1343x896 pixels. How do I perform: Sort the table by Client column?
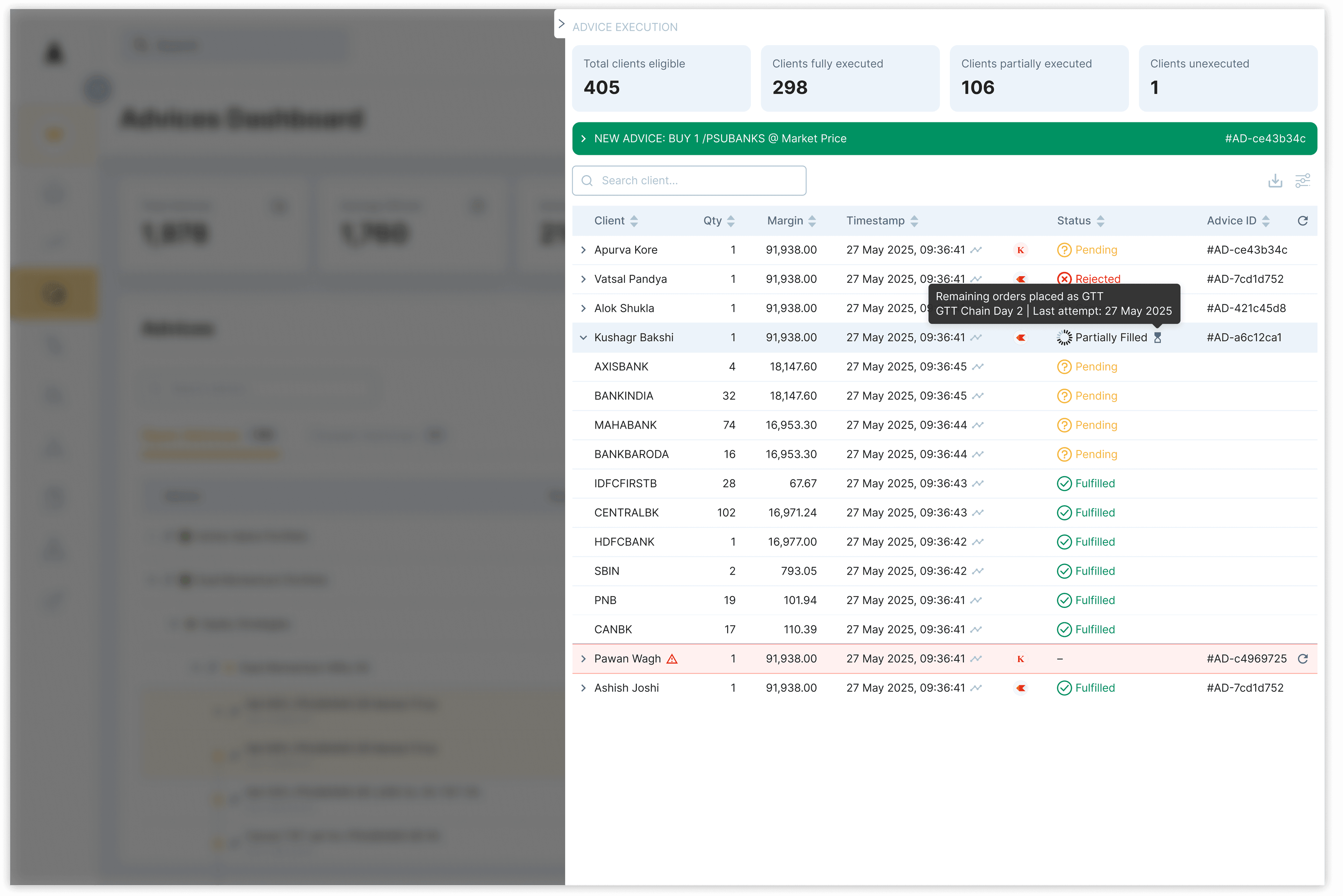(x=633, y=221)
